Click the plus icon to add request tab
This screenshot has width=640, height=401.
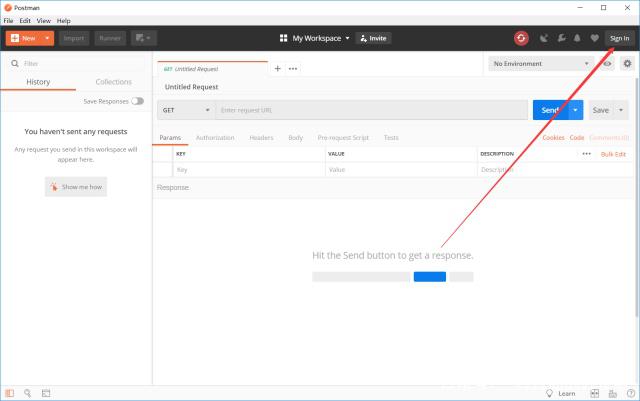(x=278, y=68)
